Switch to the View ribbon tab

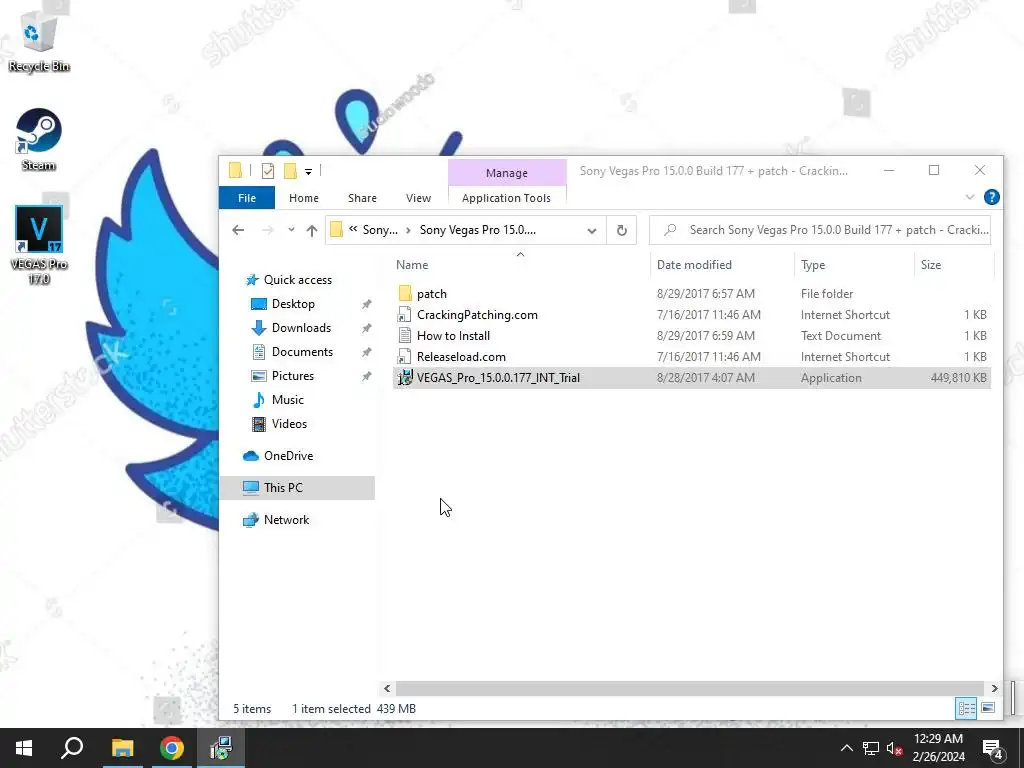pos(418,198)
